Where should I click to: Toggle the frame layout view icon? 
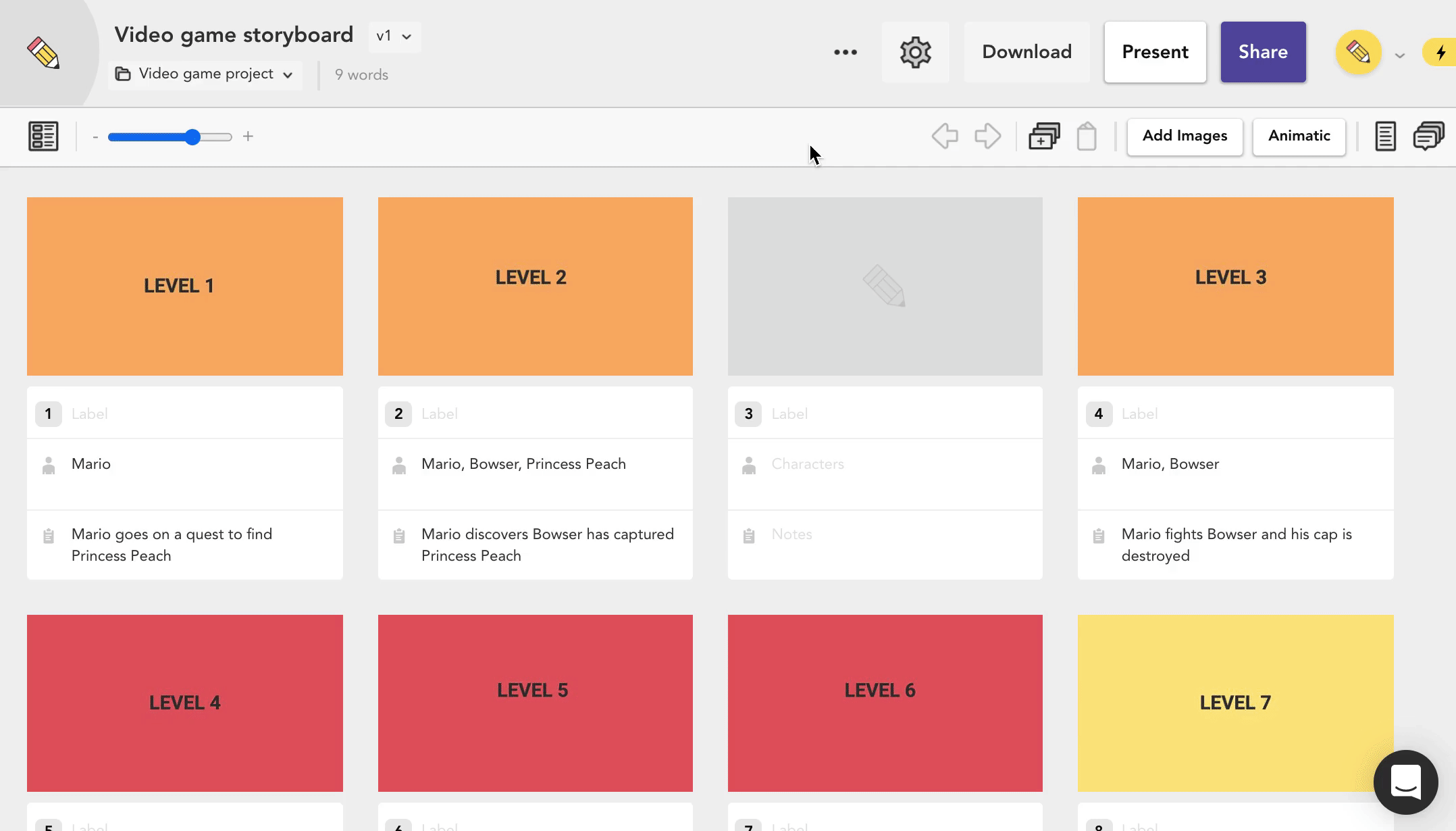click(x=43, y=136)
